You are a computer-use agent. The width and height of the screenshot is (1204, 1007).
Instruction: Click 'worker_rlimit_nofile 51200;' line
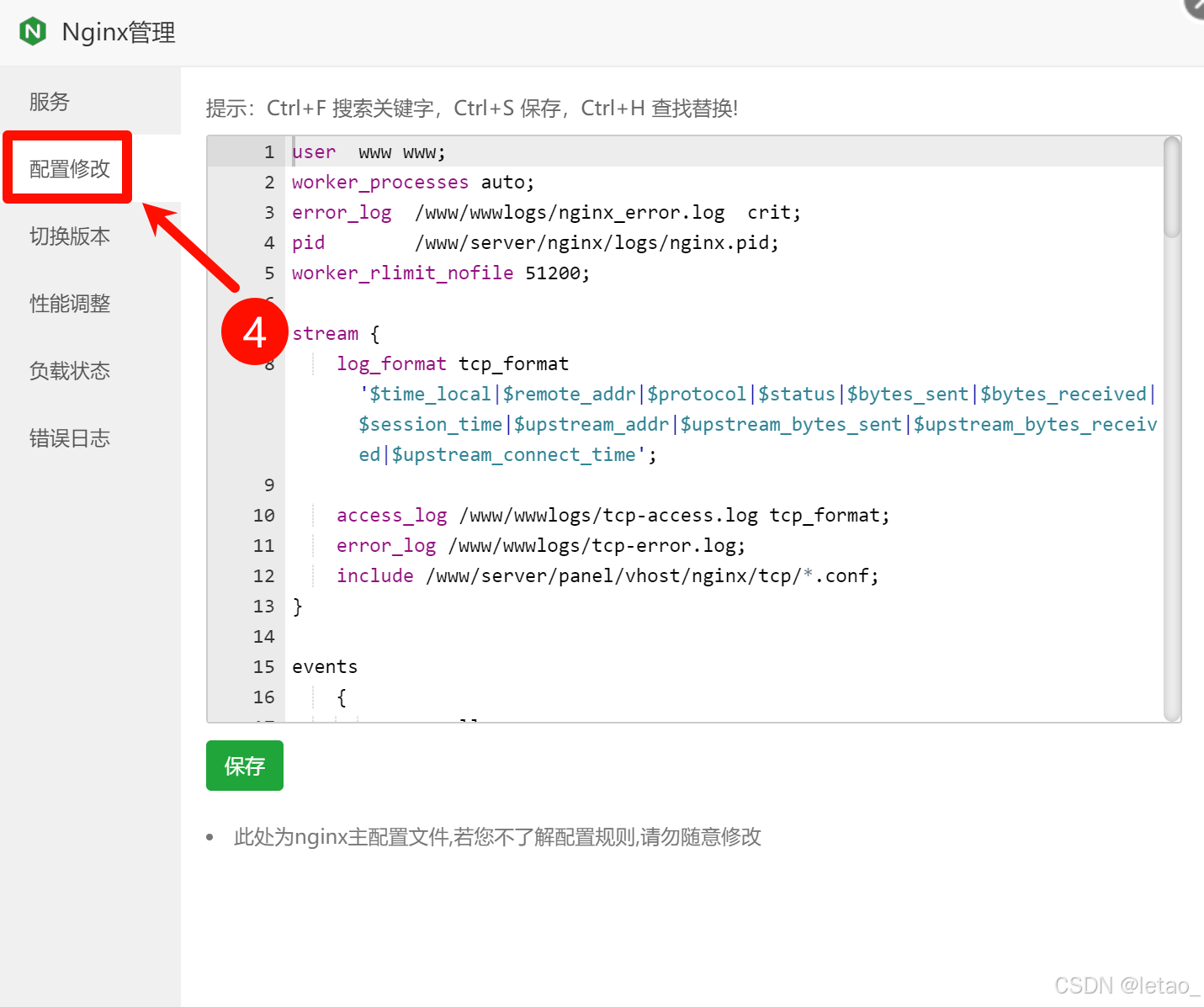tap(441, 273)
